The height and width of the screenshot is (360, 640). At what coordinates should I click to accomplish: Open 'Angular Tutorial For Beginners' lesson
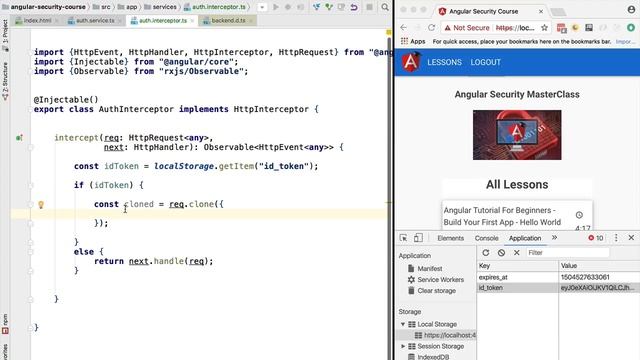tap(502, 216)
